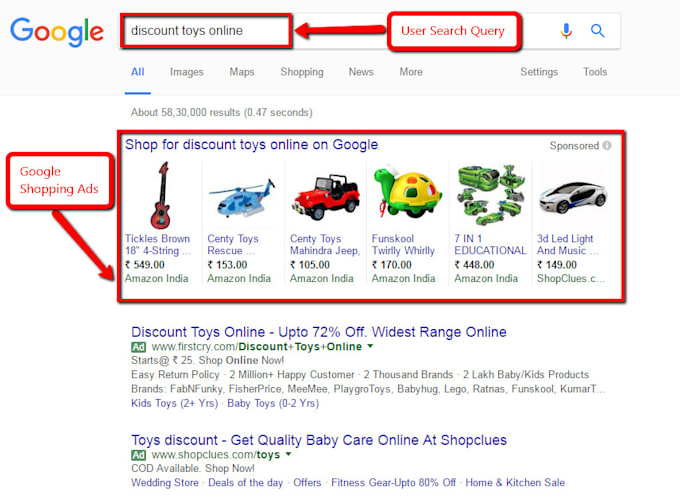
Task: Switch to the Maps tab
Action: pos(242,72)
